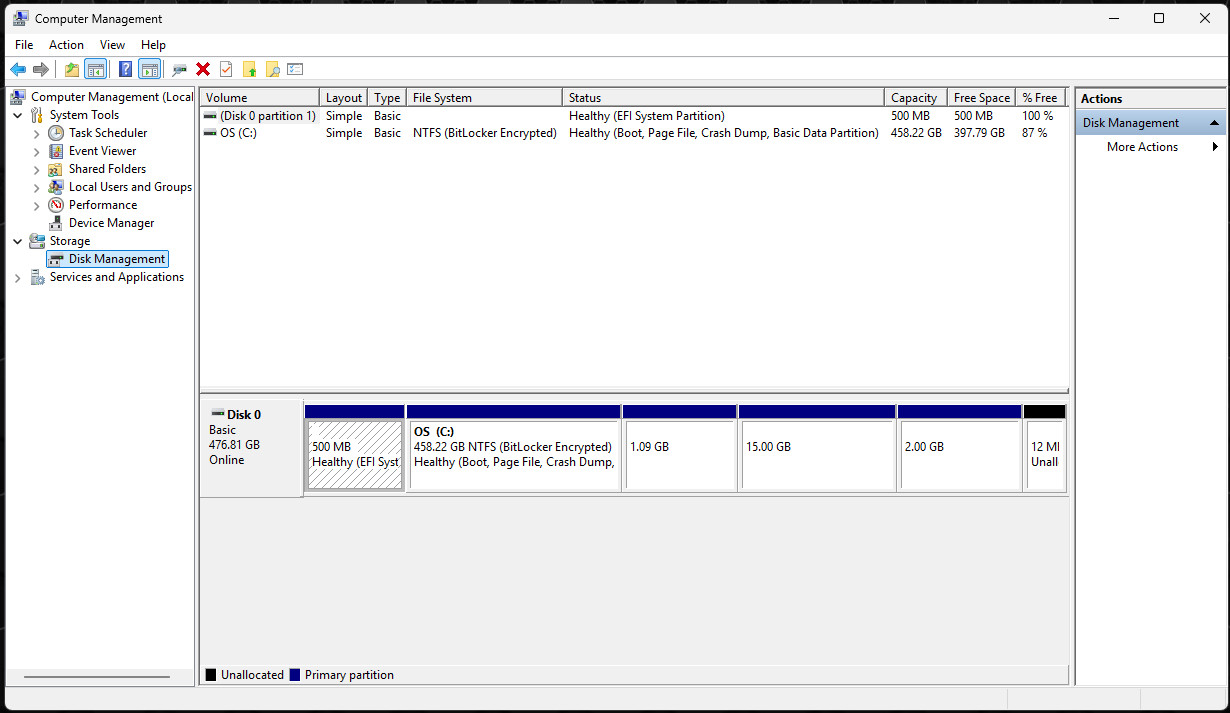The height and width of the screenshot is (713, 1230).
Task: Toggle the Show/Hide Console Tree button
Action: [x=96, y=69]
